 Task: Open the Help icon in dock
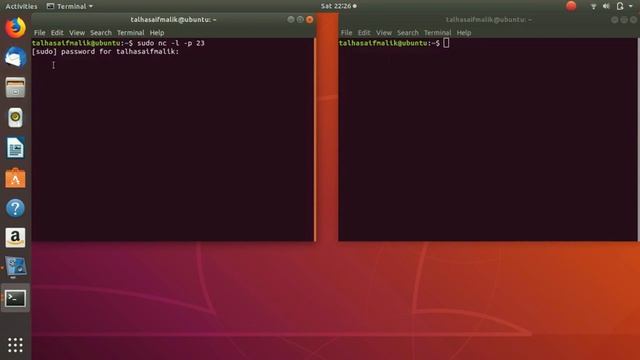(x=16, y=208)
